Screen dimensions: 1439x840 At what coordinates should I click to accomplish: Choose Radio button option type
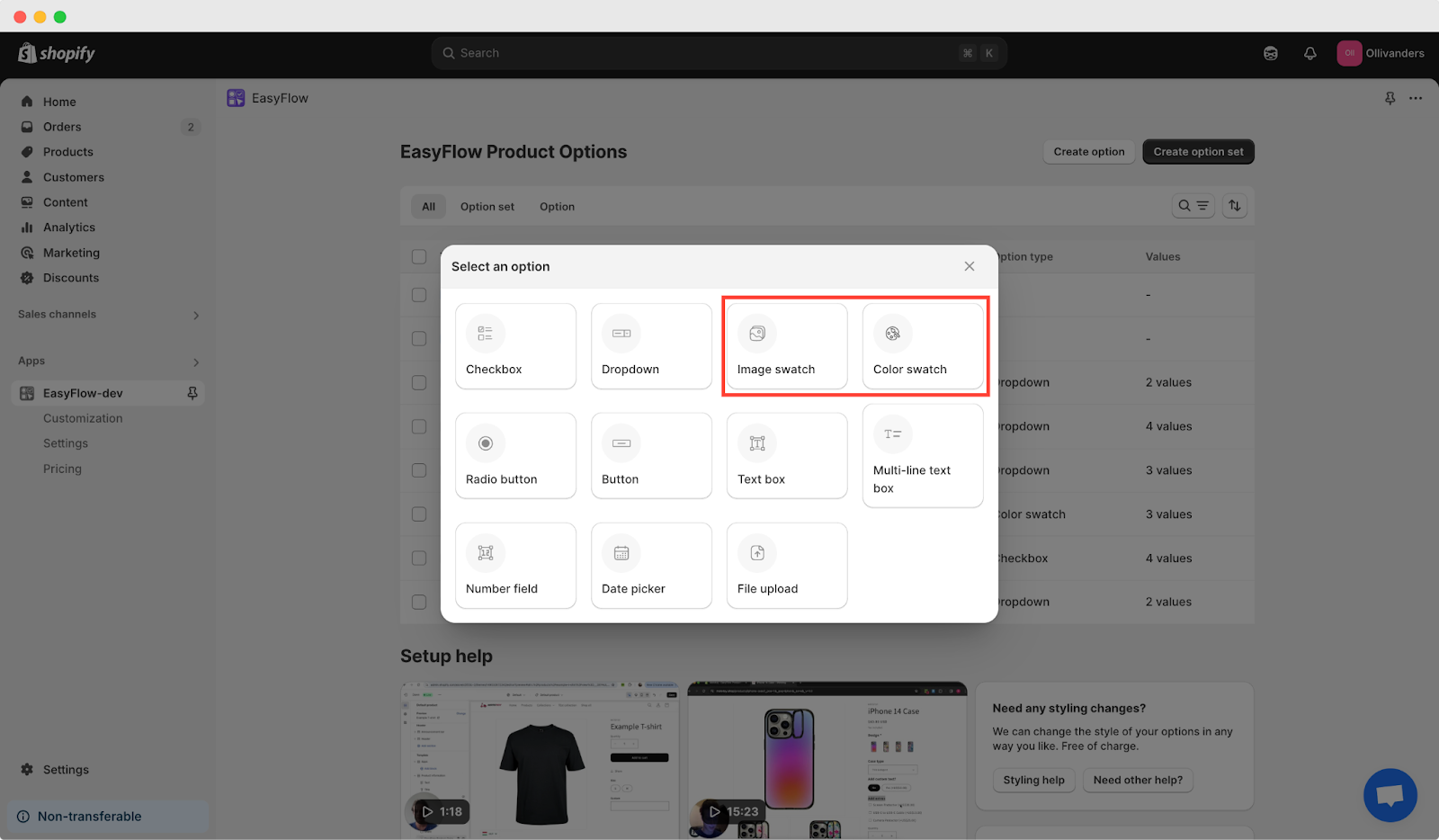click(x=515, y=456)
